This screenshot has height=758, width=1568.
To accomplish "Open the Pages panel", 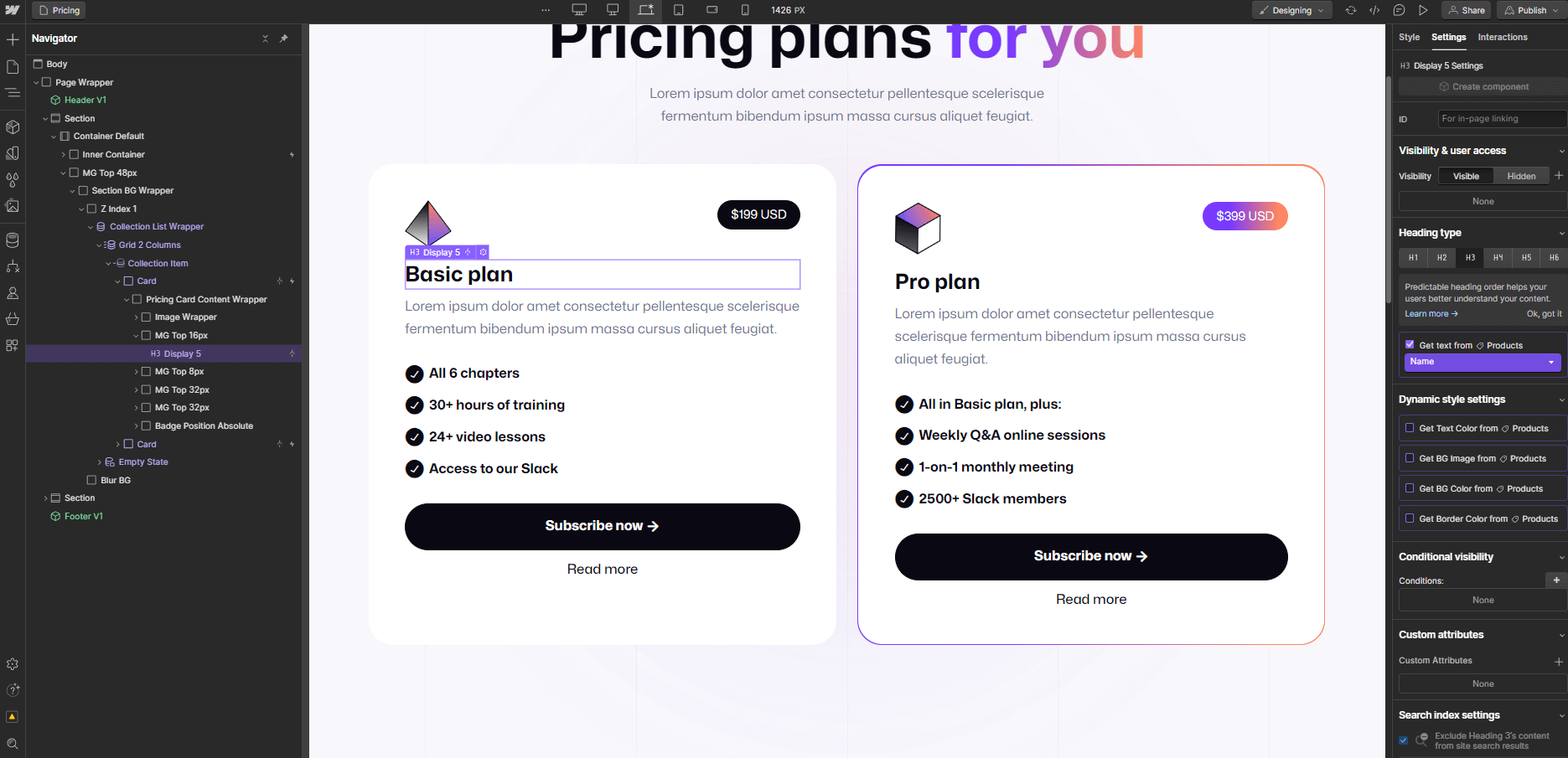I will pyautogui.click(x=13, y=66).
